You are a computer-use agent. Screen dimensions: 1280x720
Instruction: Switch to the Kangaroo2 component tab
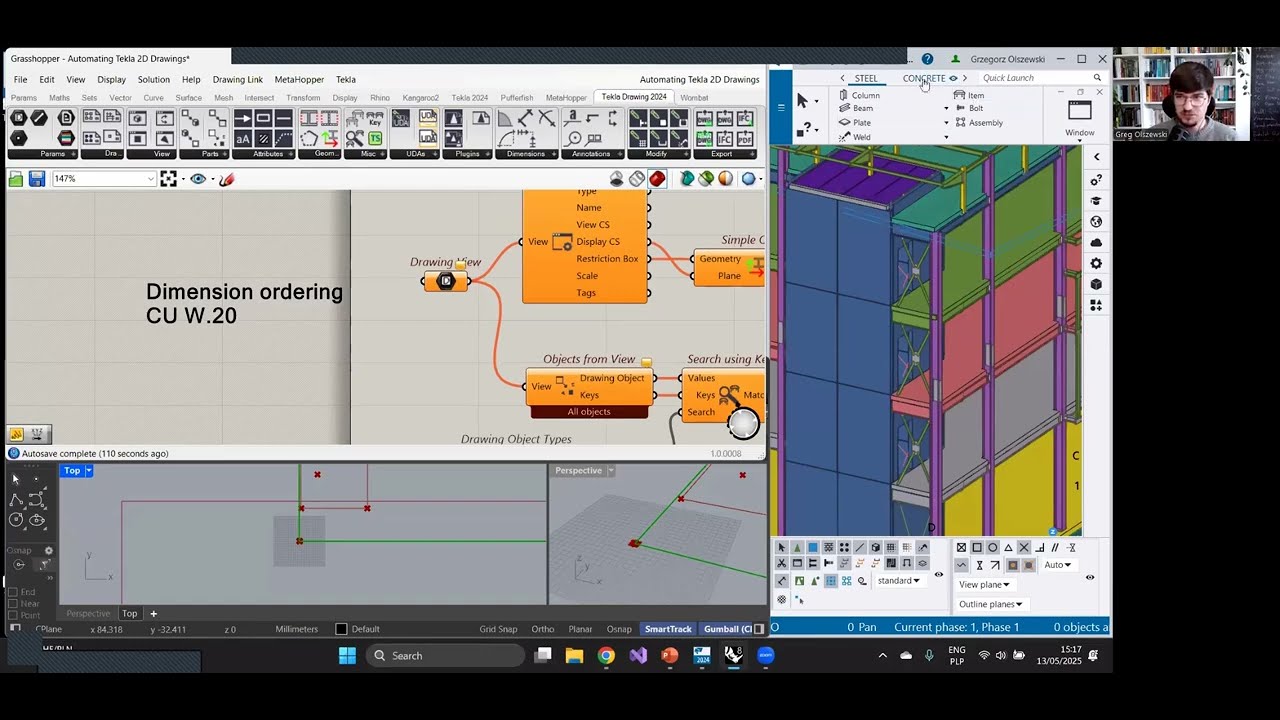pos(420,98)
